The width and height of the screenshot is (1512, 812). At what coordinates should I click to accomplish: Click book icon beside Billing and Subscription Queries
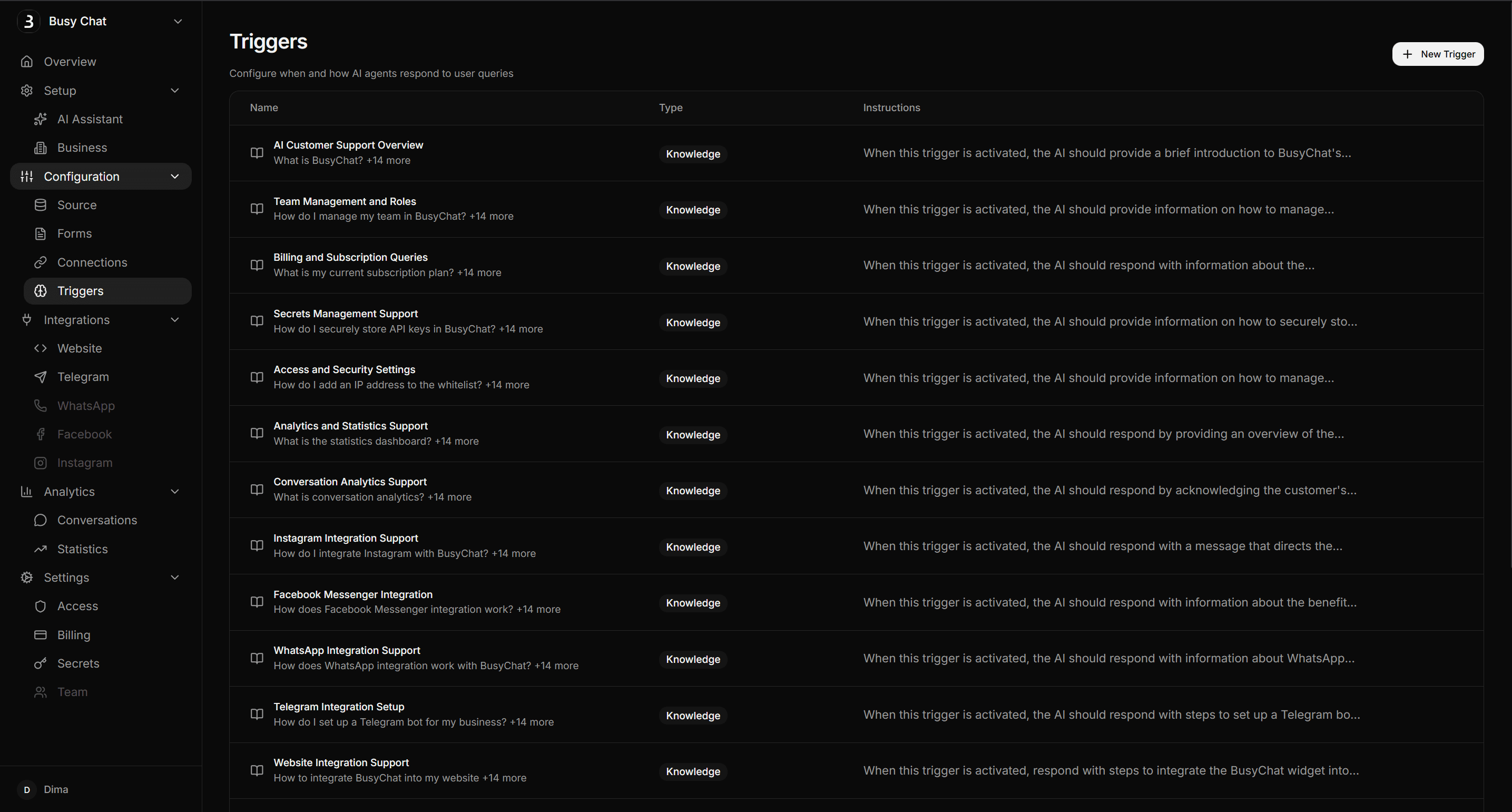[x=257, y=266]
